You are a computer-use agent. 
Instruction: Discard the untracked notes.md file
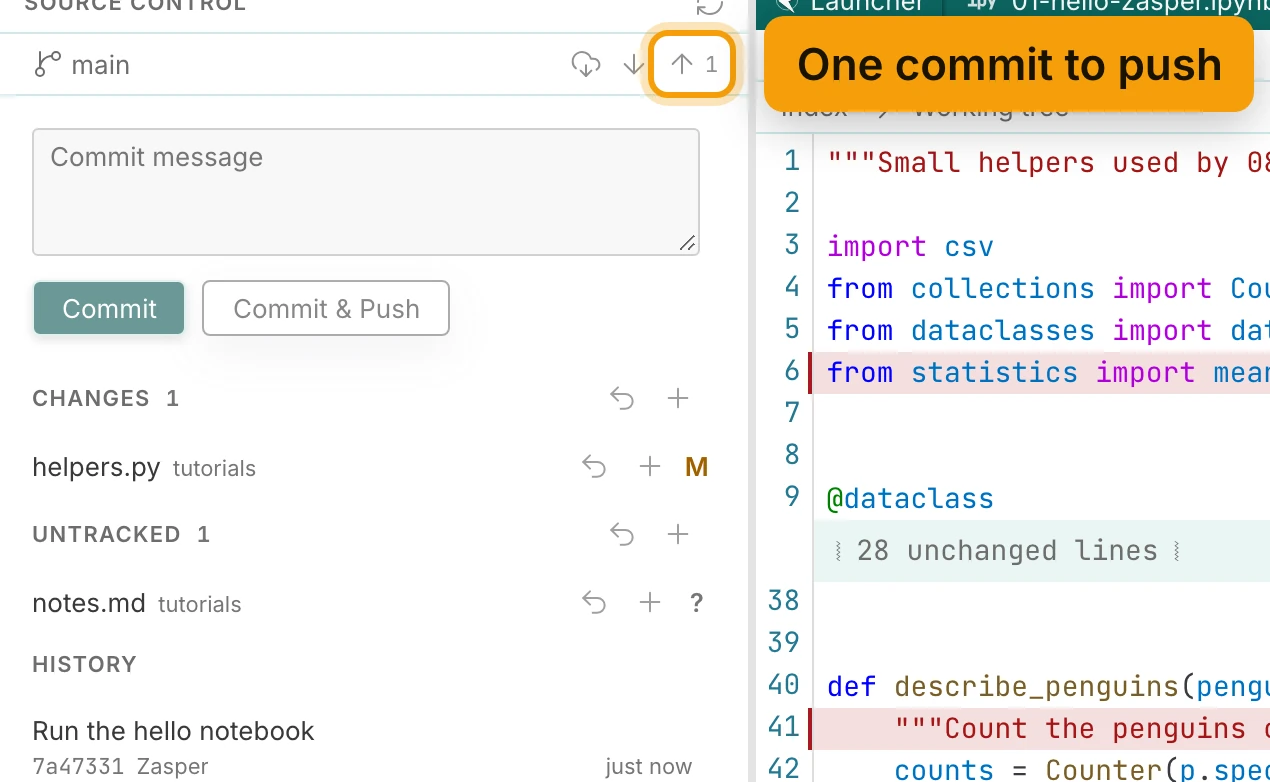[594, 603]
